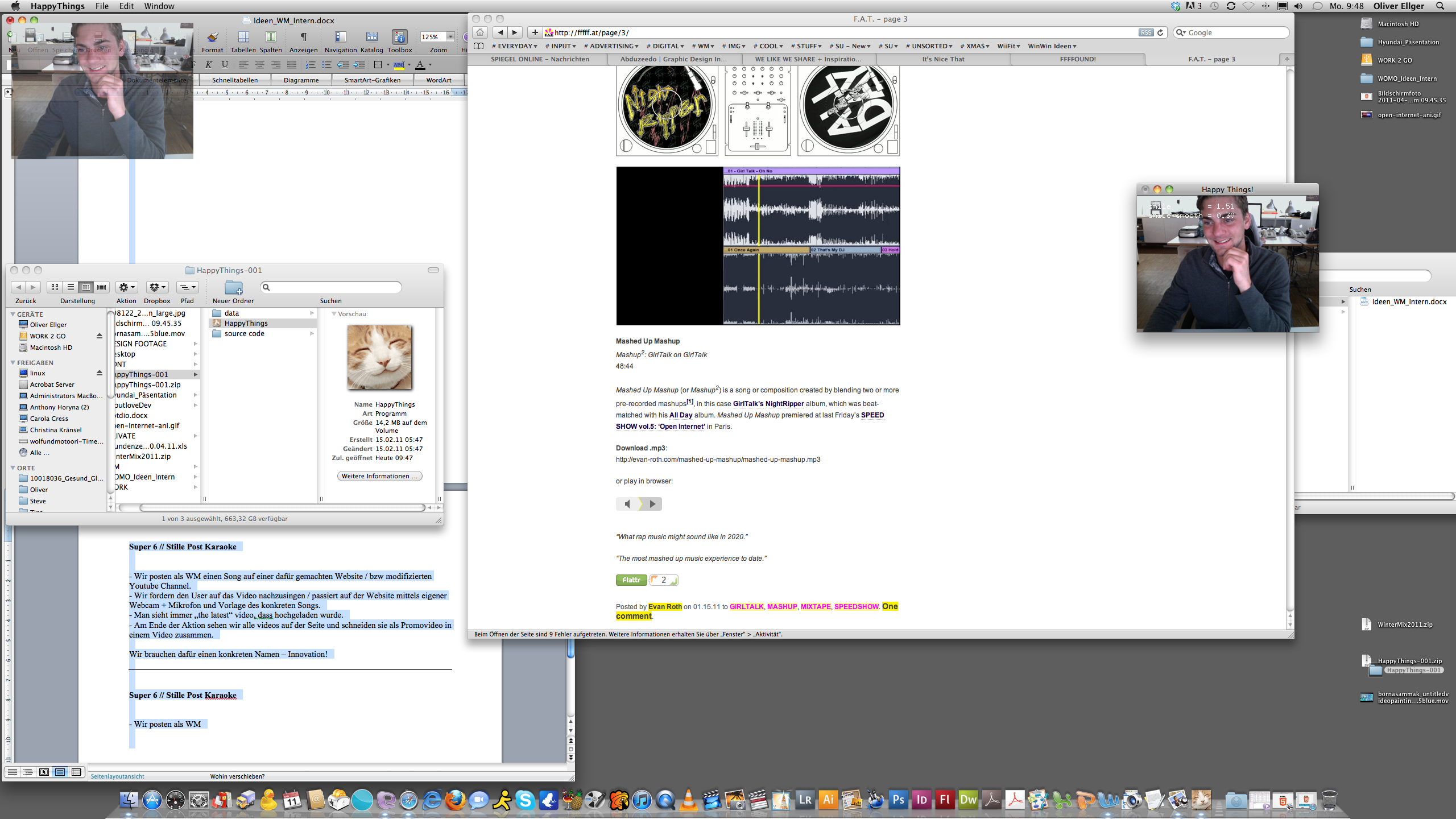Screen dimensions: 1456x819
Task: Play the mashup in browser player
Action: [x=652, y=504]
